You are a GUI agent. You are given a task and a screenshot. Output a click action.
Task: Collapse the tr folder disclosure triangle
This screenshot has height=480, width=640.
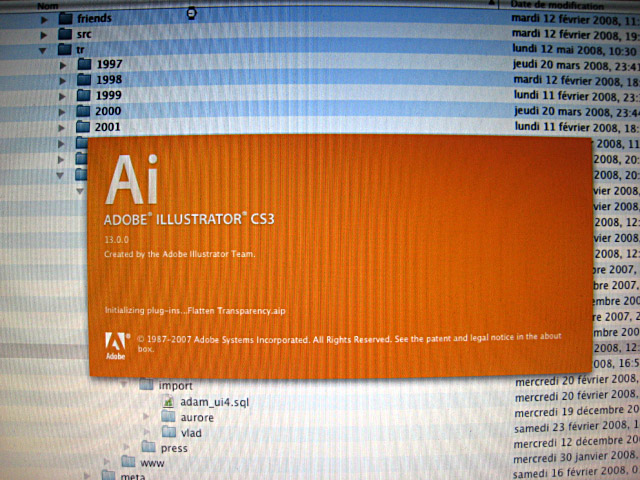(x=43, y=51)
